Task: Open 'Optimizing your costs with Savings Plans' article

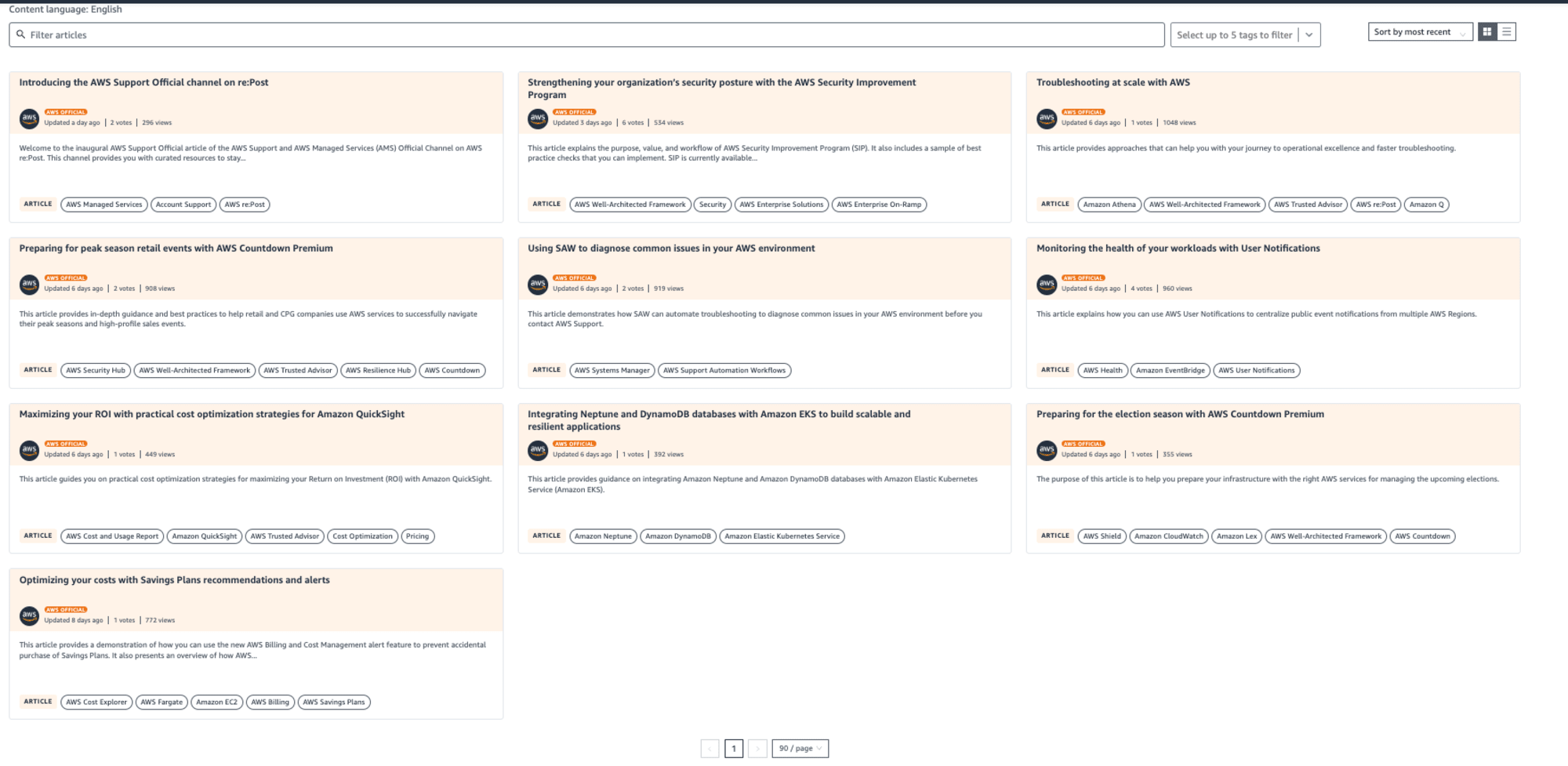Action: coord(174,580)
